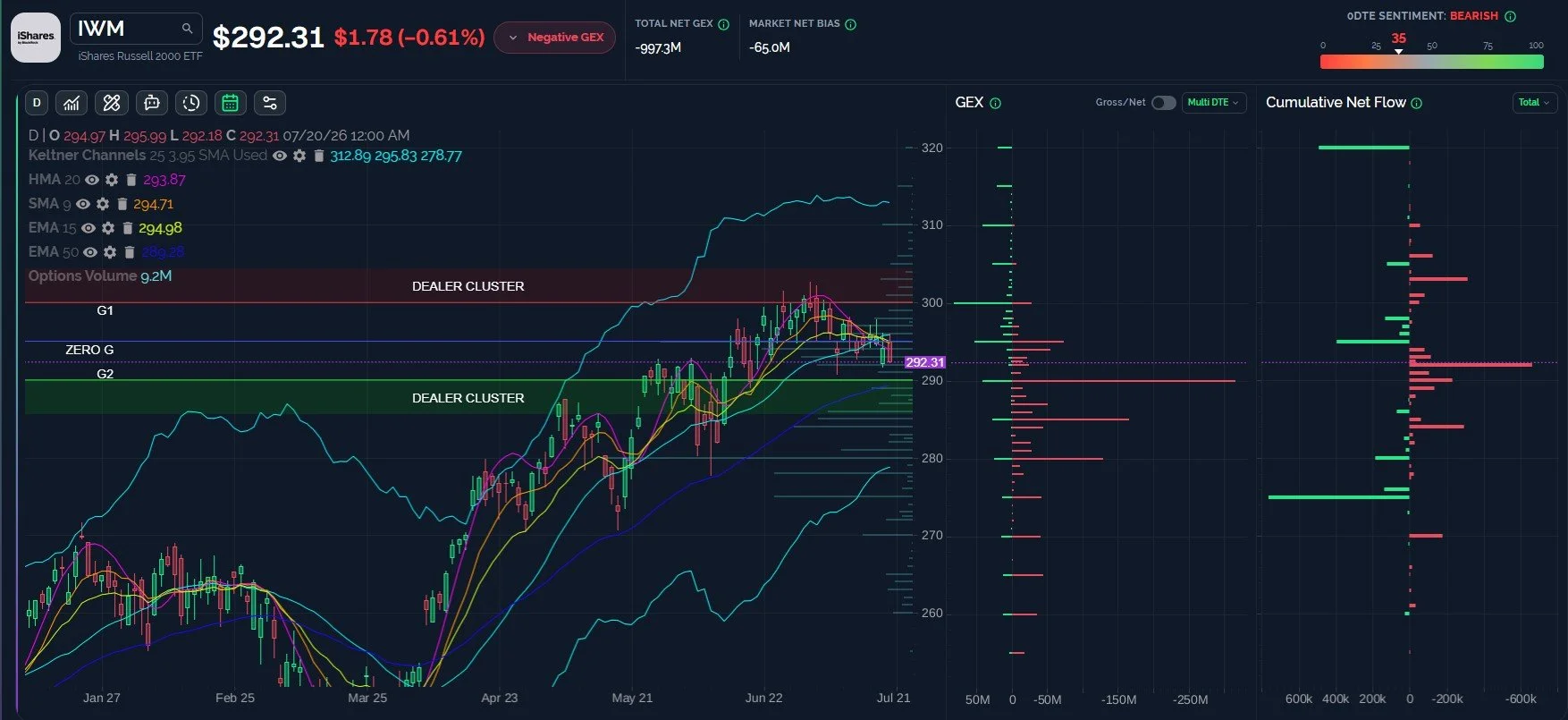Click the Options Volume 9.2M readout
Screen dimensions: 1568x720
pos(100,276)
